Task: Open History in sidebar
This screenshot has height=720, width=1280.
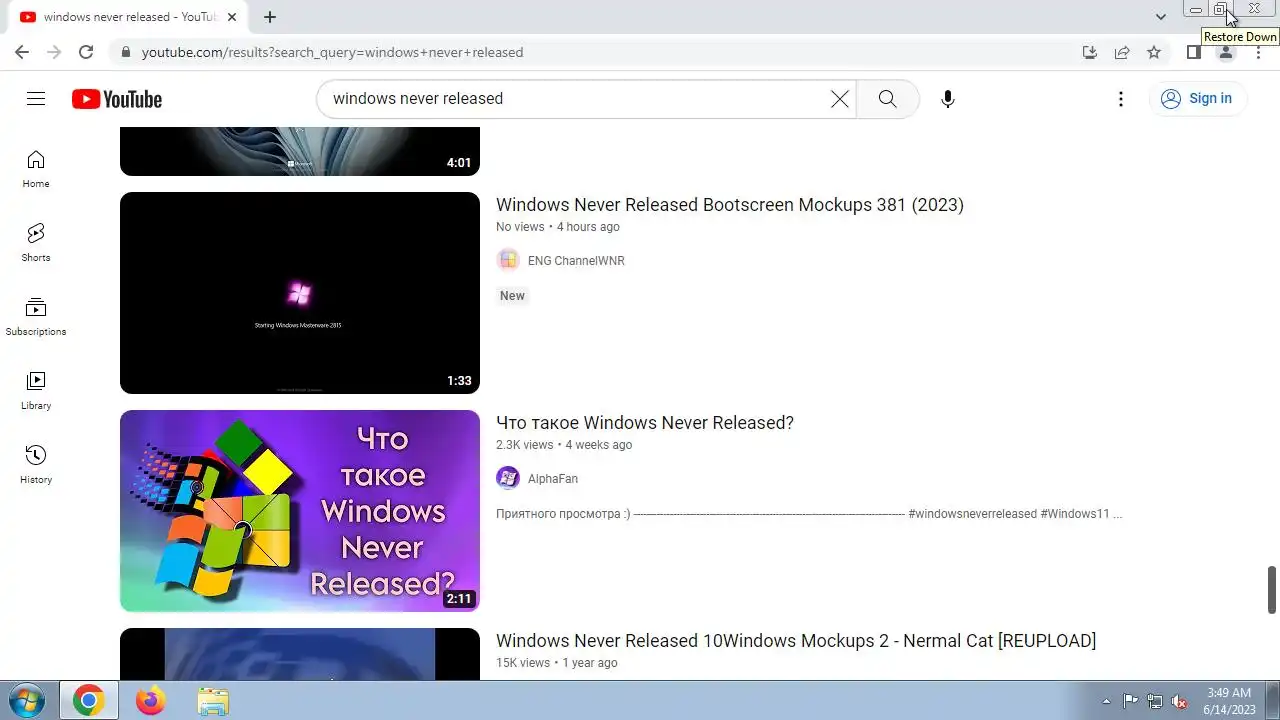Action: tap(36, 465)
